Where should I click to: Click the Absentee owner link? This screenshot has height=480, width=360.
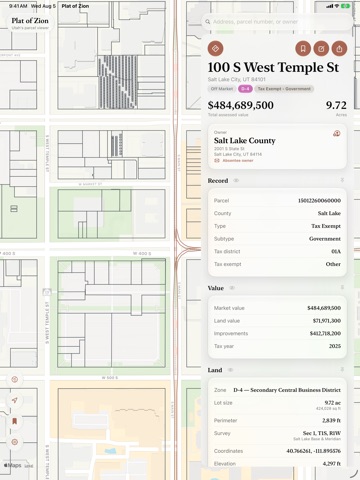click(238, 161)
